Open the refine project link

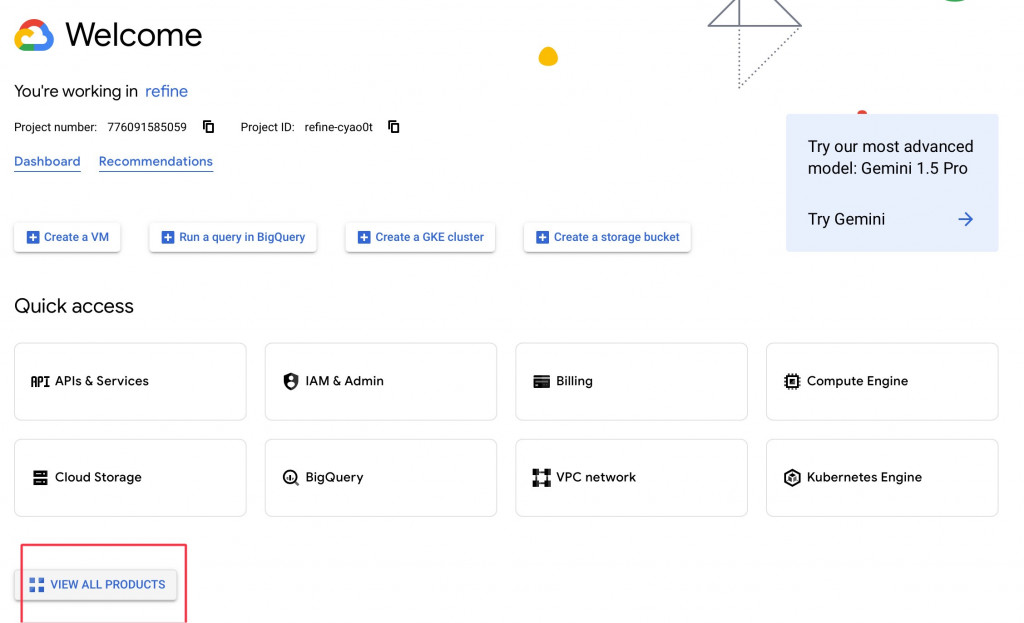point(166,91)
